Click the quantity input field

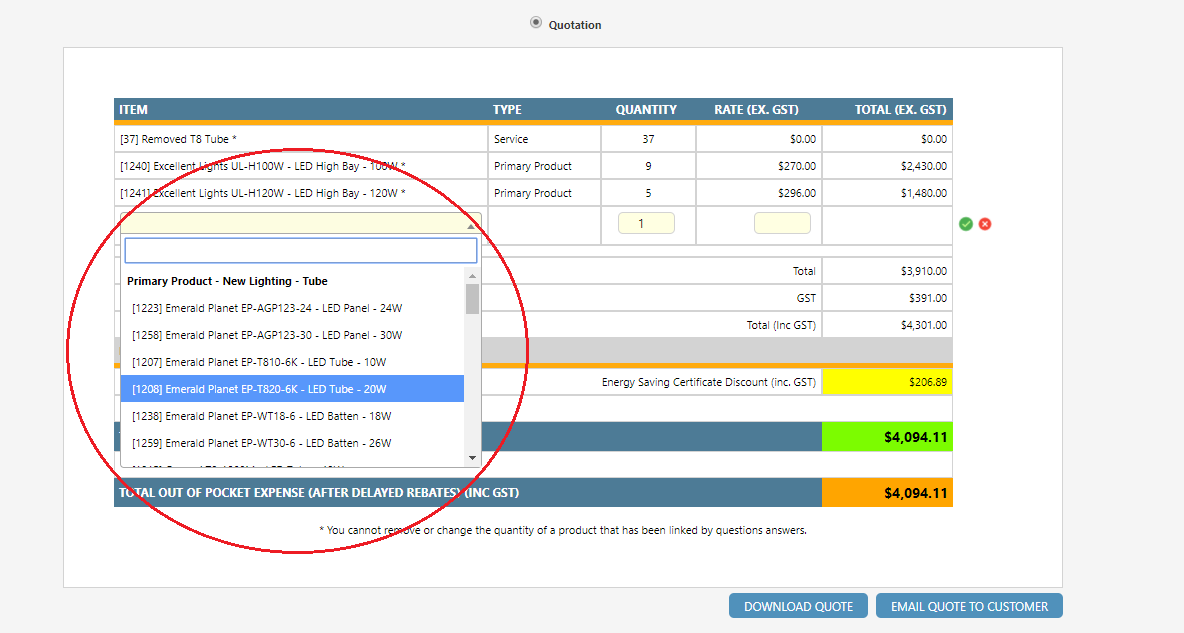[646, 223]
